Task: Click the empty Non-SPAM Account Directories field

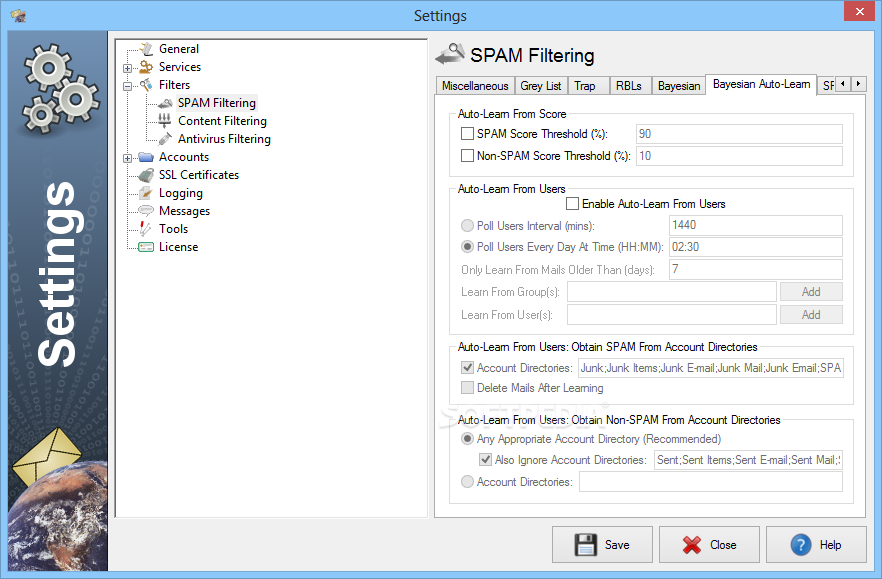Action: pyautogui.click(x=711, y=482)
